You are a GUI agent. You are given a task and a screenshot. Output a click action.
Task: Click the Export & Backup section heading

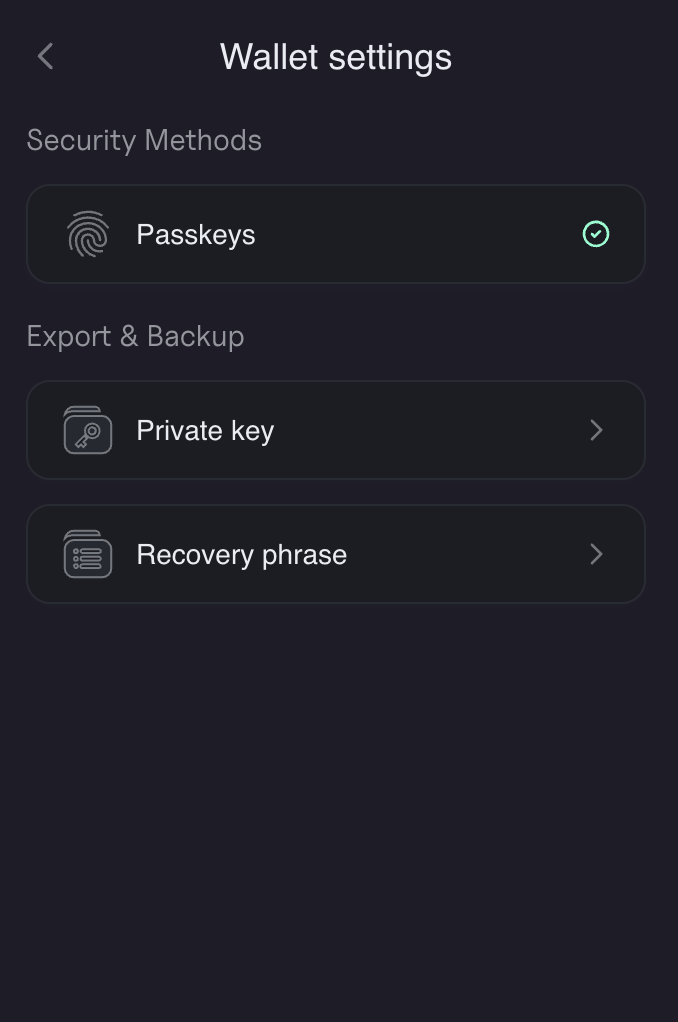coord(136,336)
